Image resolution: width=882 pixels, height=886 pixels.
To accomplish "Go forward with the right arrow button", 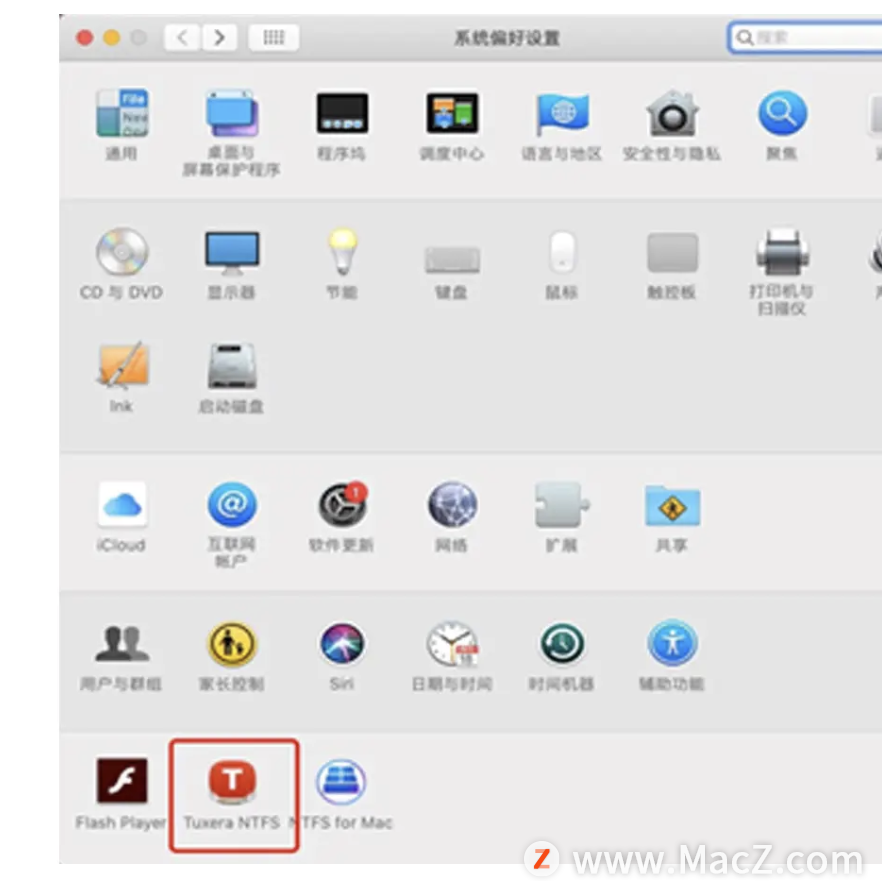I will pos(219,37).
